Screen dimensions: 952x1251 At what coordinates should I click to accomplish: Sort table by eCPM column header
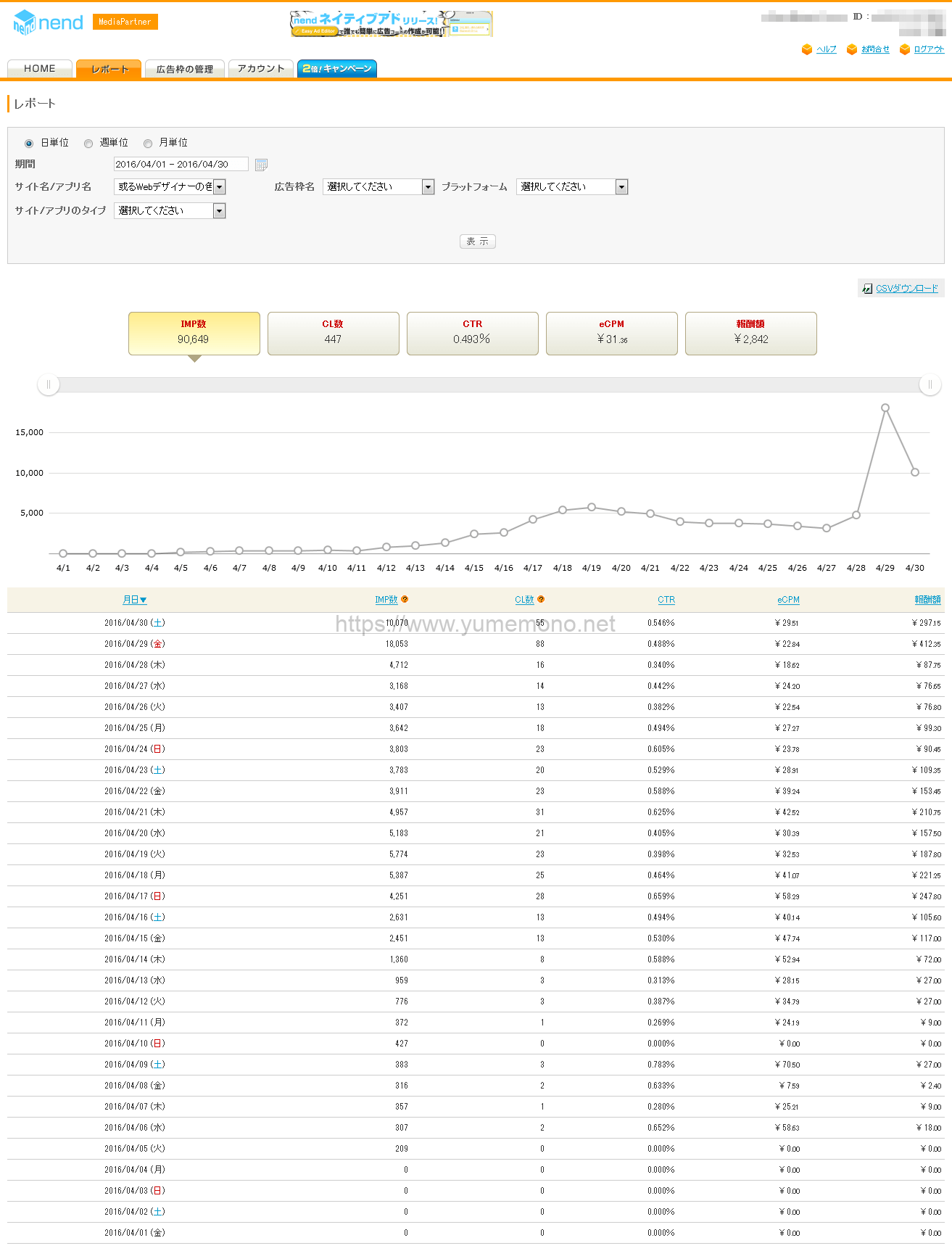[788, 600]
